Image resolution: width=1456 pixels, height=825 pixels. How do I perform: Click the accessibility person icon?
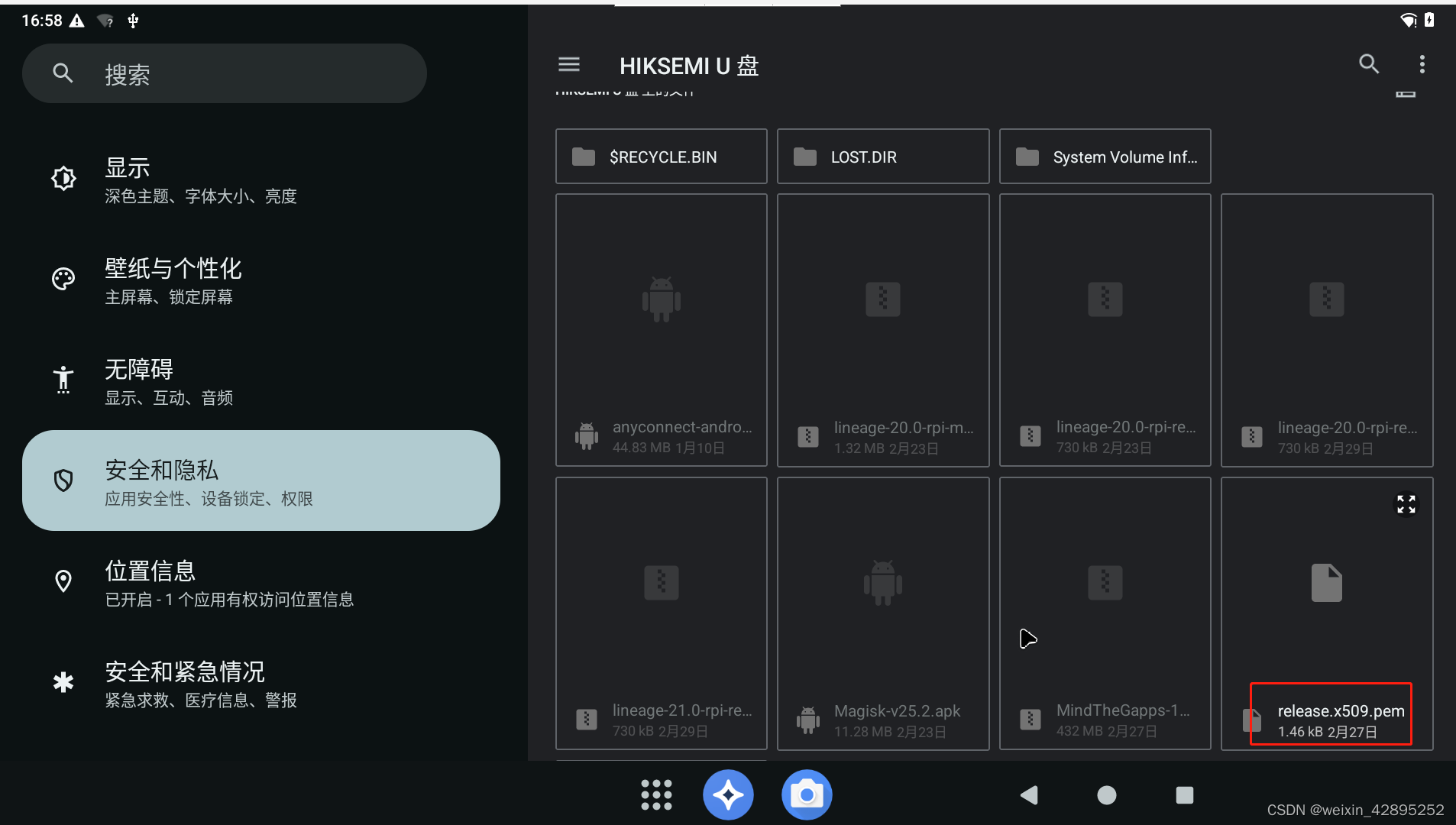63,379
